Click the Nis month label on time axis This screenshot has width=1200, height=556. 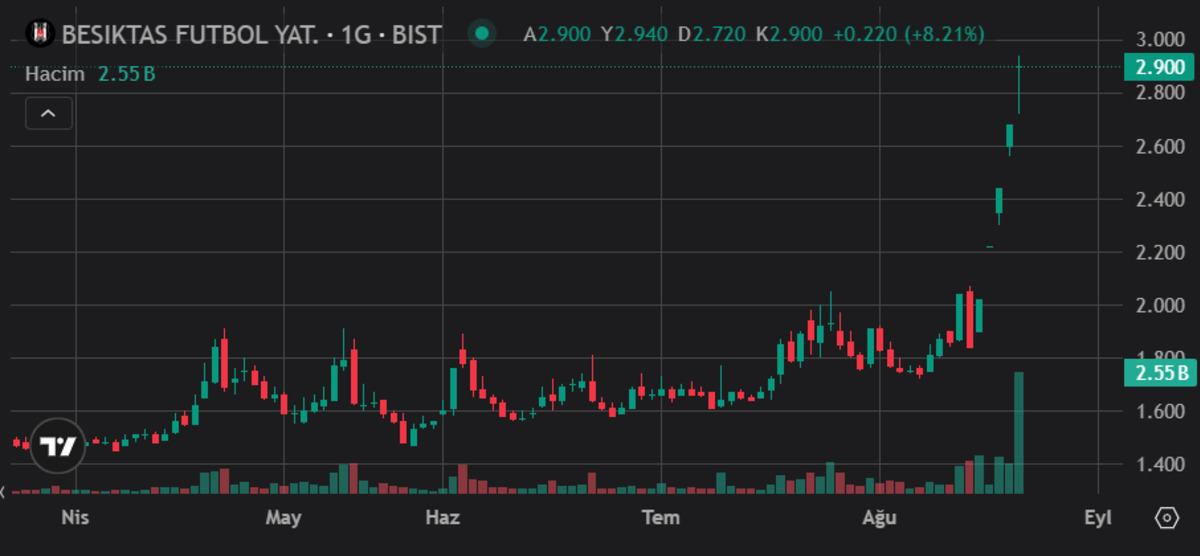75,517
